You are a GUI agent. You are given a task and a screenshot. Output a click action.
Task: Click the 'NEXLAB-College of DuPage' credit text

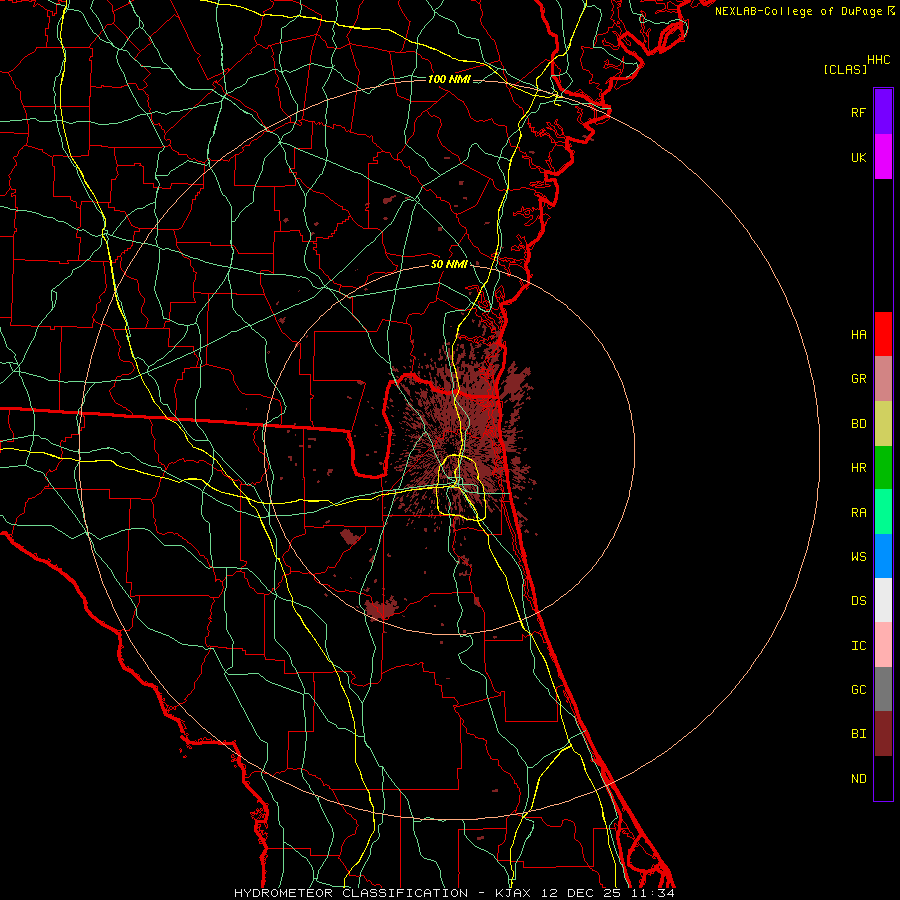798,11
